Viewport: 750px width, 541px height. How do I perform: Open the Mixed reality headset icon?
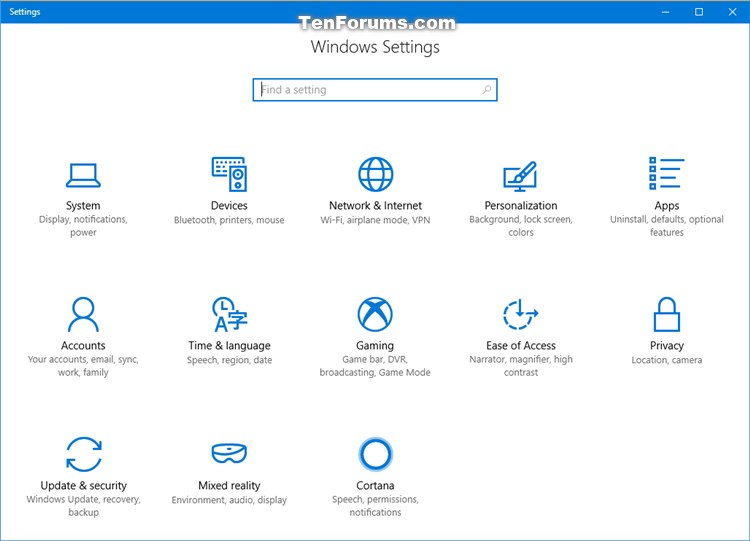pyautogui.click(x=229, y=453)
